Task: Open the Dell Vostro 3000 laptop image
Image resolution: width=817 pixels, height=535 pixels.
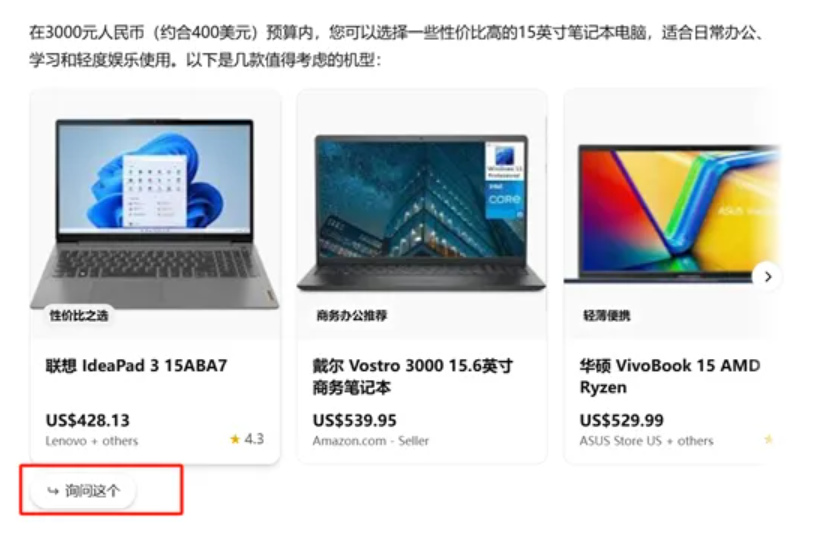Action: [422, 213]
